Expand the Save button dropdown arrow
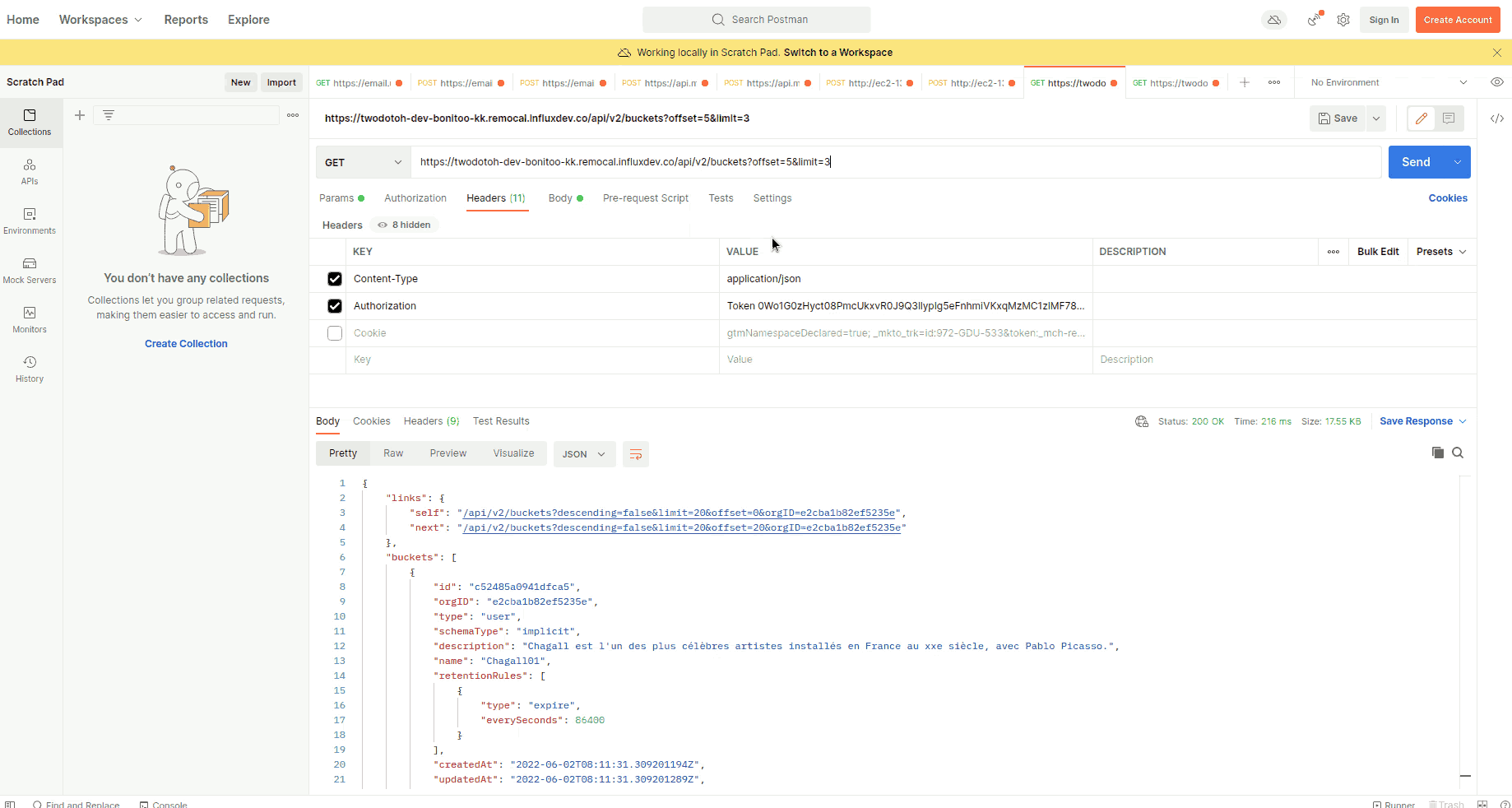This screenshot has width=1512, height=808. pos(1376,118)
